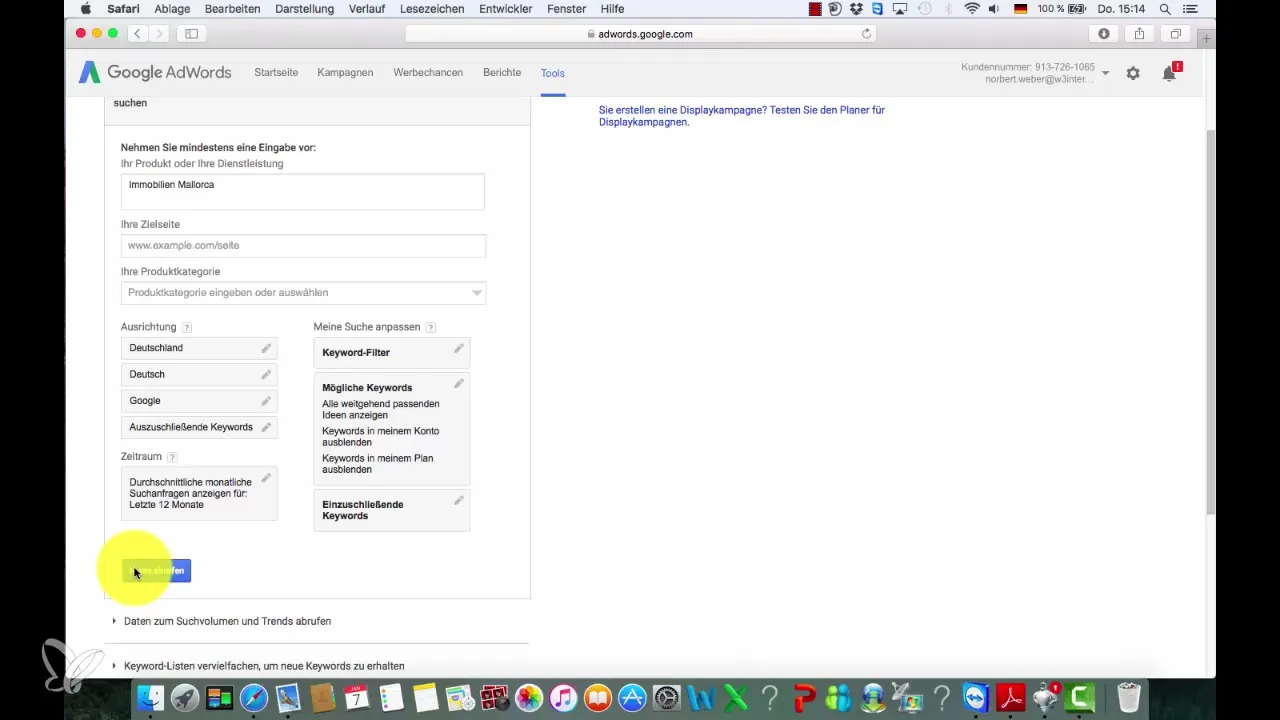This screenshot has height=720, width=1280.
Task: Open the Apple menu
Action: [x=86, y=8]
